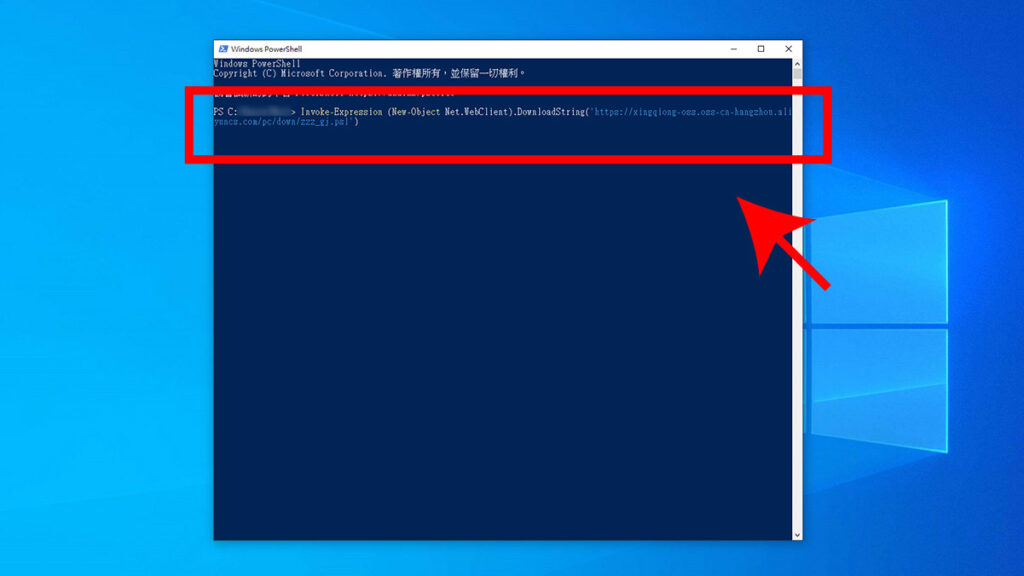Click the DownloadString method text

pyautogui.click(x=552, y=111)
